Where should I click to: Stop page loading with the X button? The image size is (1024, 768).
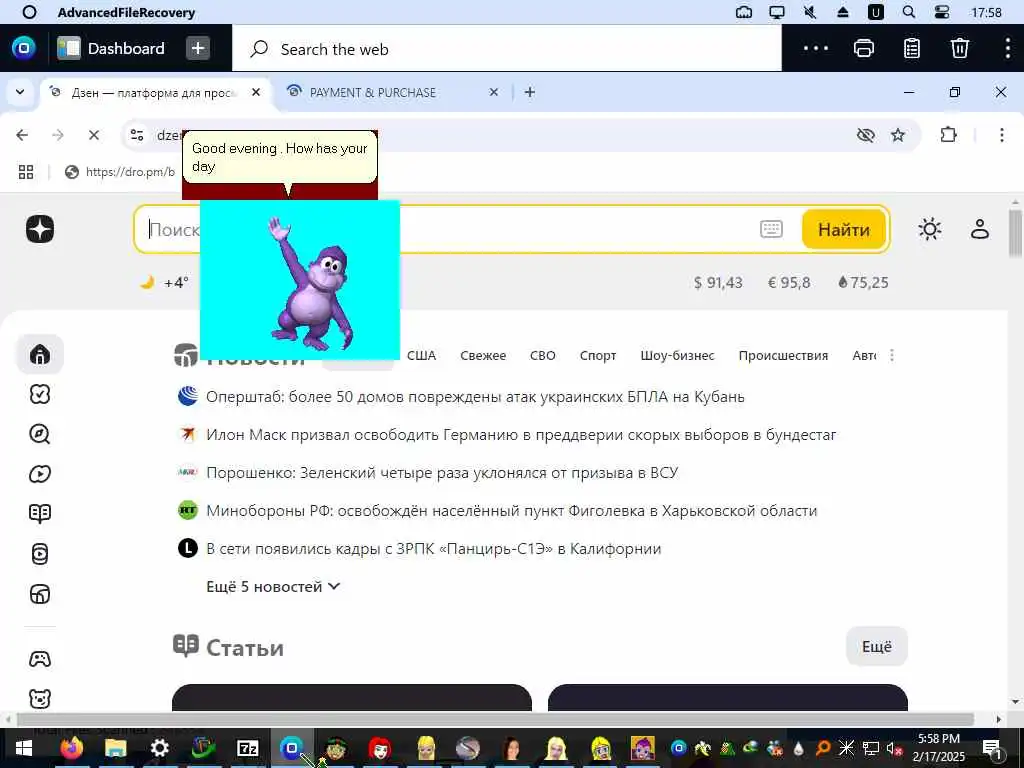coord(94,135)
